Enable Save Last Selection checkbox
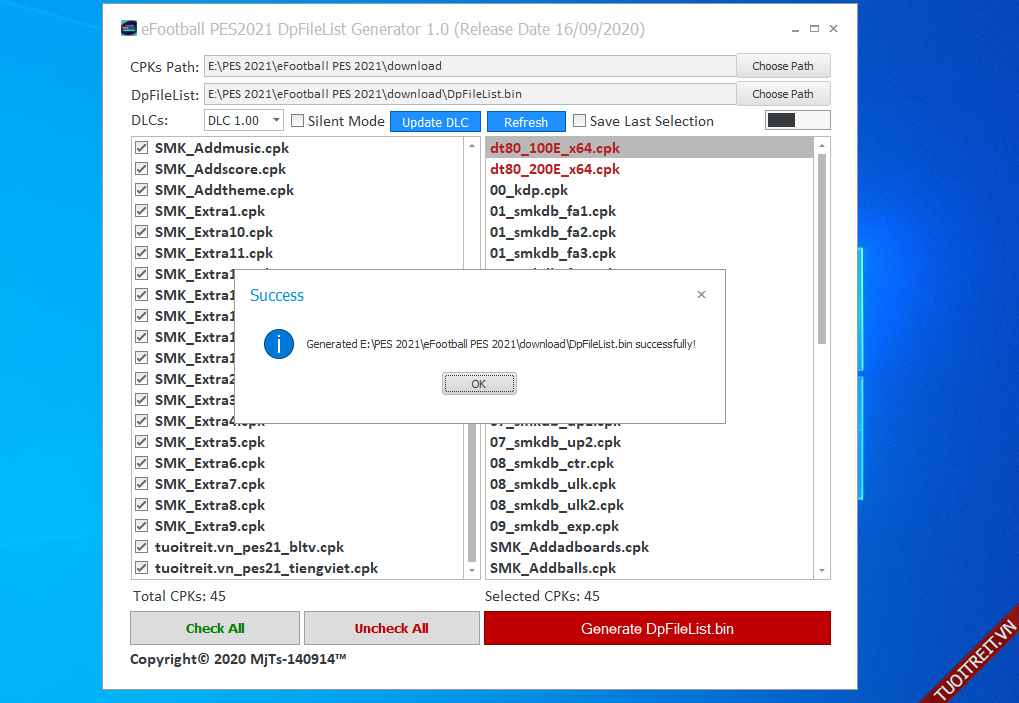Image resolution: width=1019 pixels, height=703 pixels. (x=579, y=121)
